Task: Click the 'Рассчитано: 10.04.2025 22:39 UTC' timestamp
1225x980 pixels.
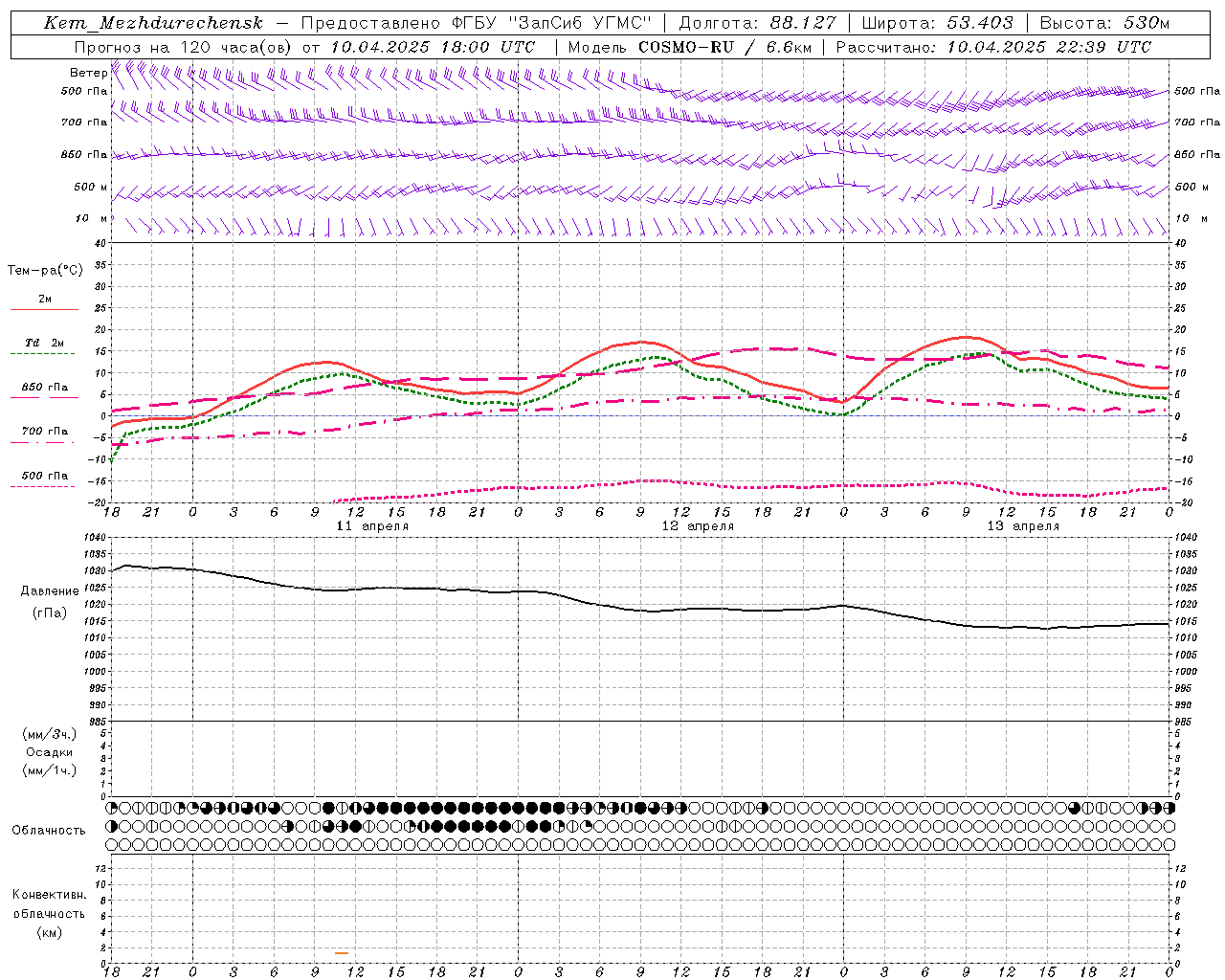Action: (993, 47)
